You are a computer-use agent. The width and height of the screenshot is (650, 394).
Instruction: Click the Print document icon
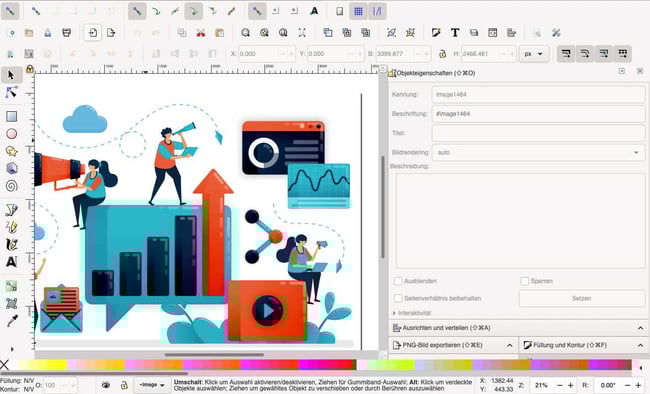[66, 33]
